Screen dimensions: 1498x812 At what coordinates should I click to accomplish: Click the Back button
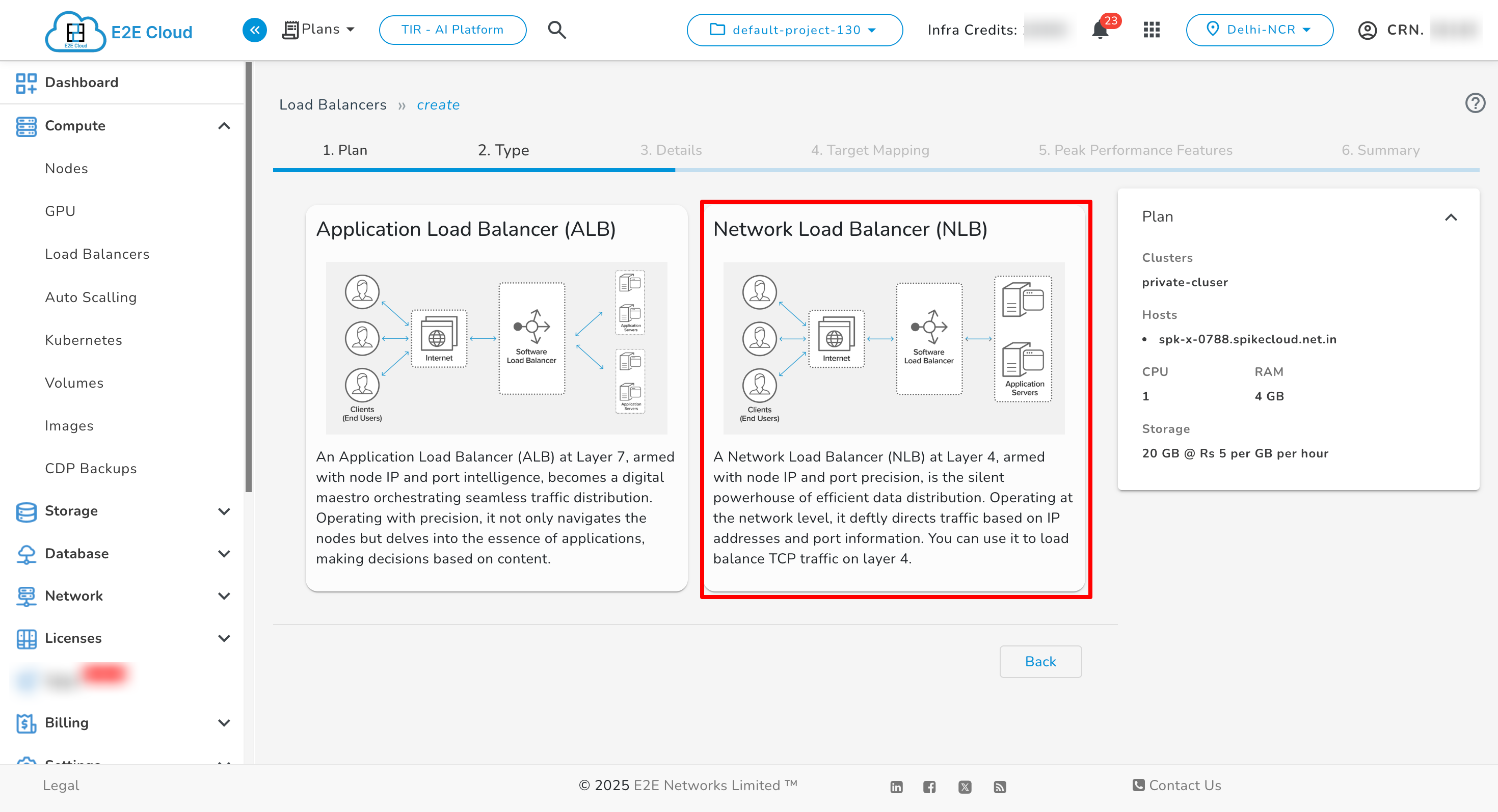point(1040,661)
